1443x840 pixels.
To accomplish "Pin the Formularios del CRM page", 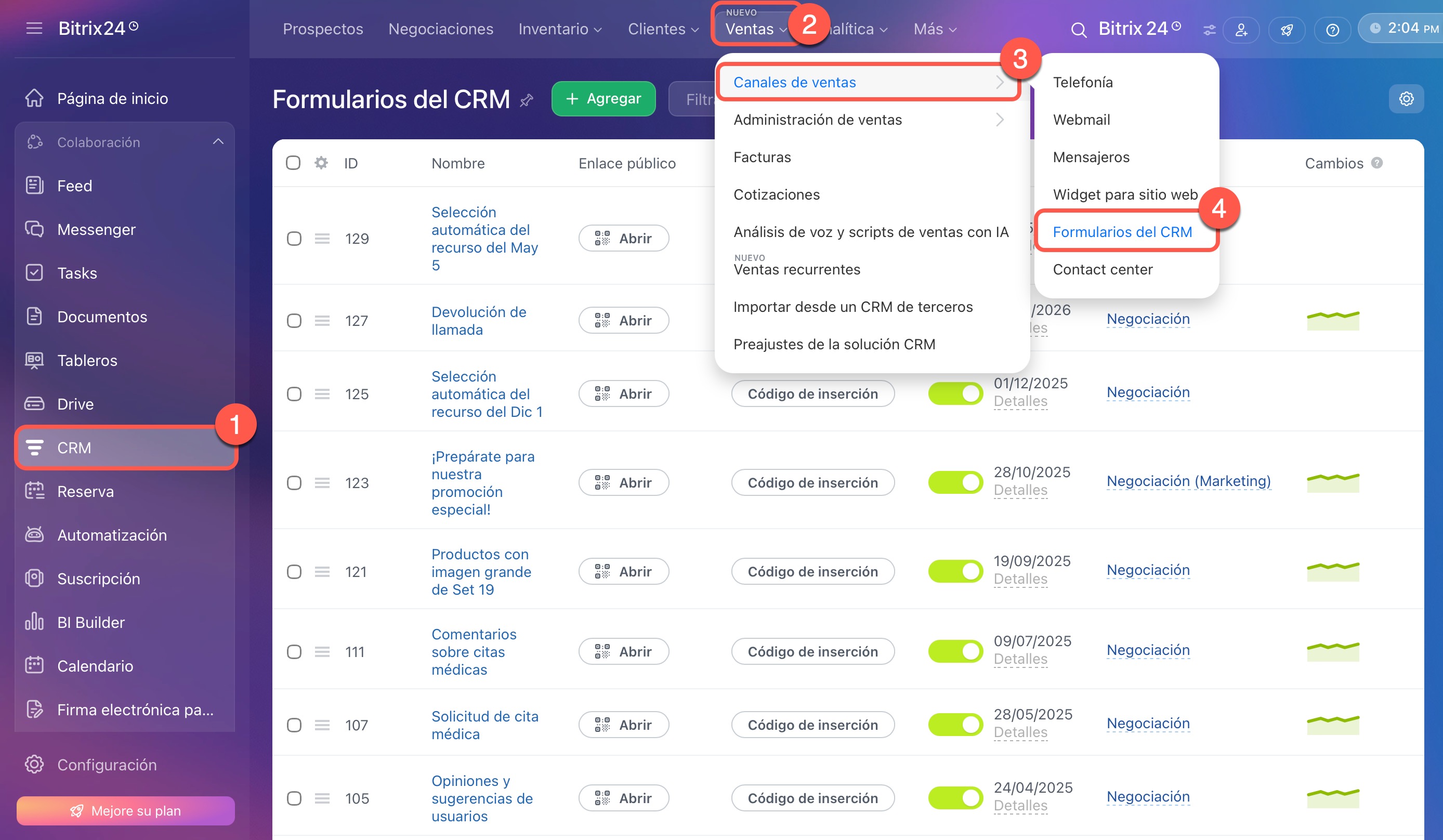I will pyautogui.click(x=526, y=101).
